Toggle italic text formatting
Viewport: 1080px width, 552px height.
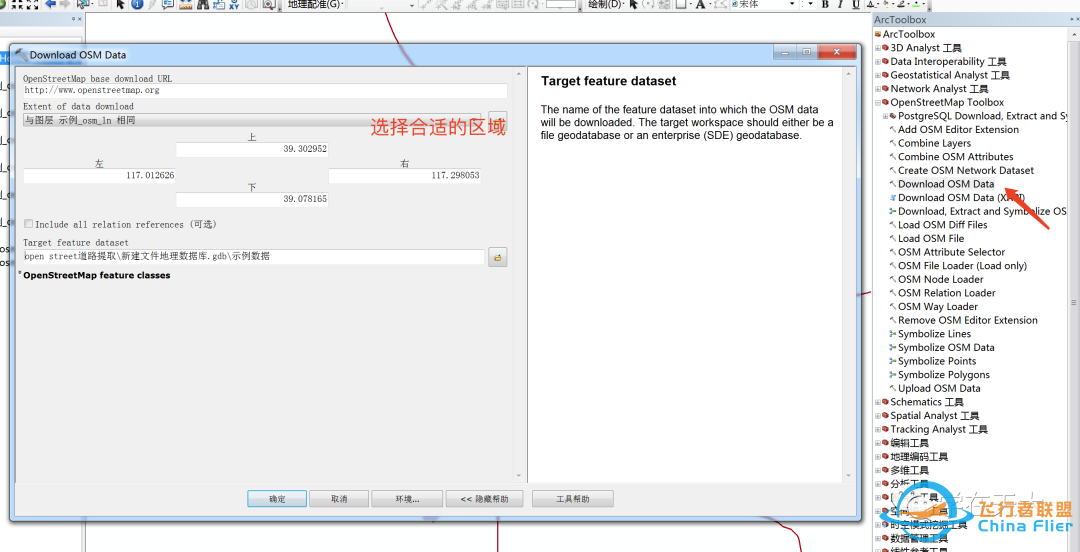(840, 5)
